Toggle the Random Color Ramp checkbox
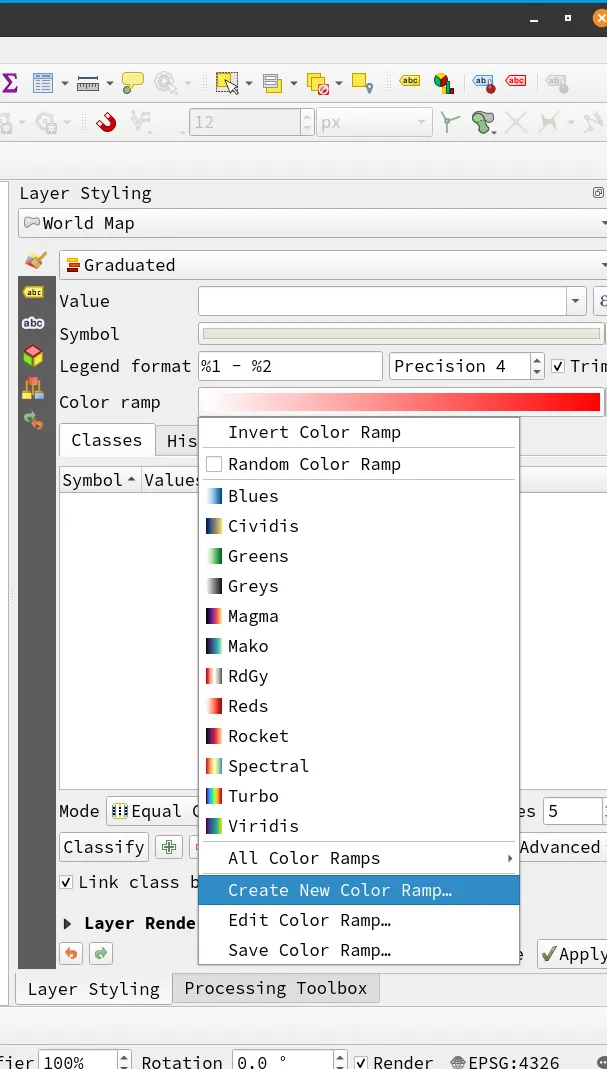Image resolution: width=607 pixels, height=1069 pixels. [x=214, y=464]
